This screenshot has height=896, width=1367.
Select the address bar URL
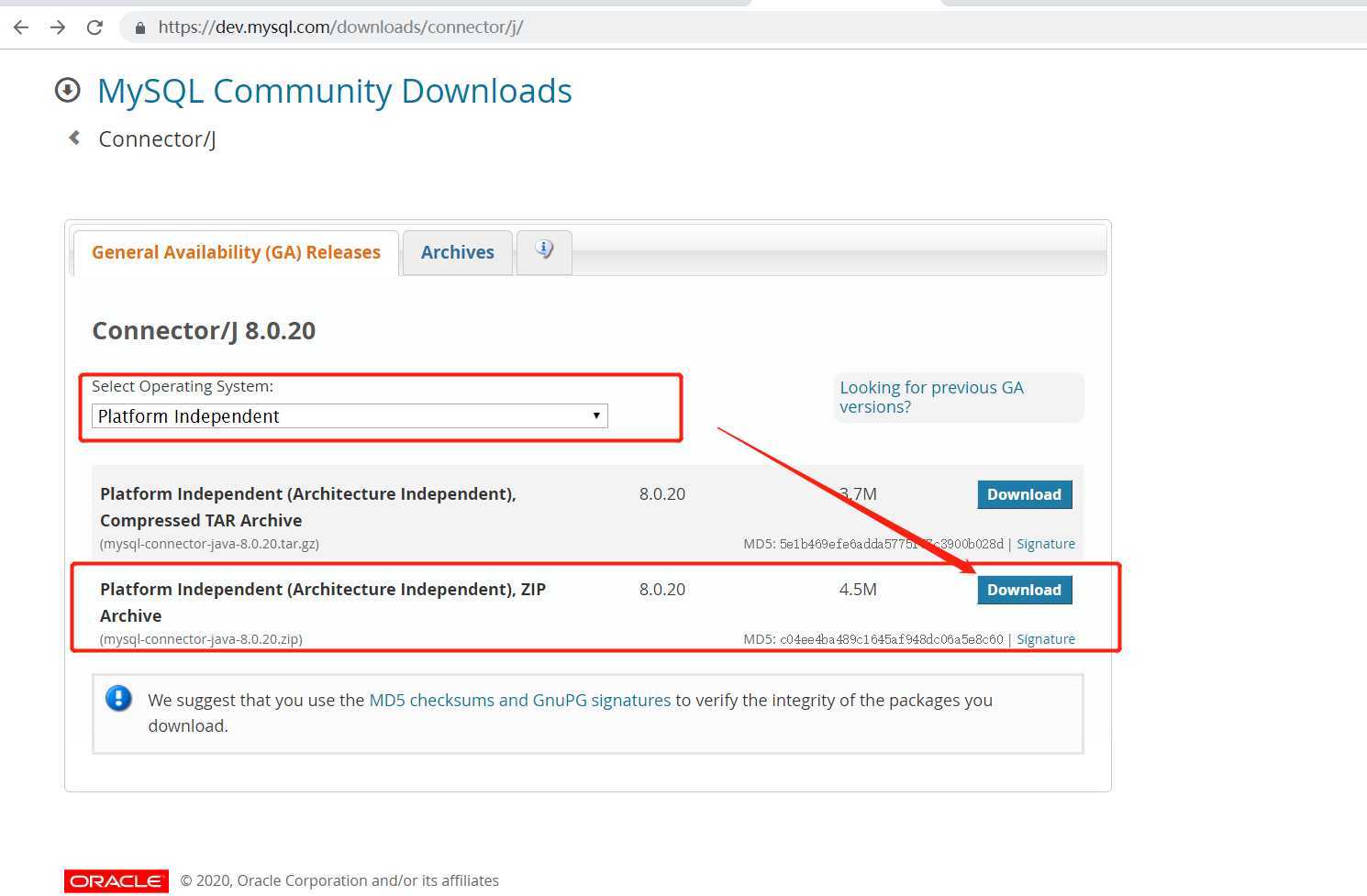coord(340,27)
